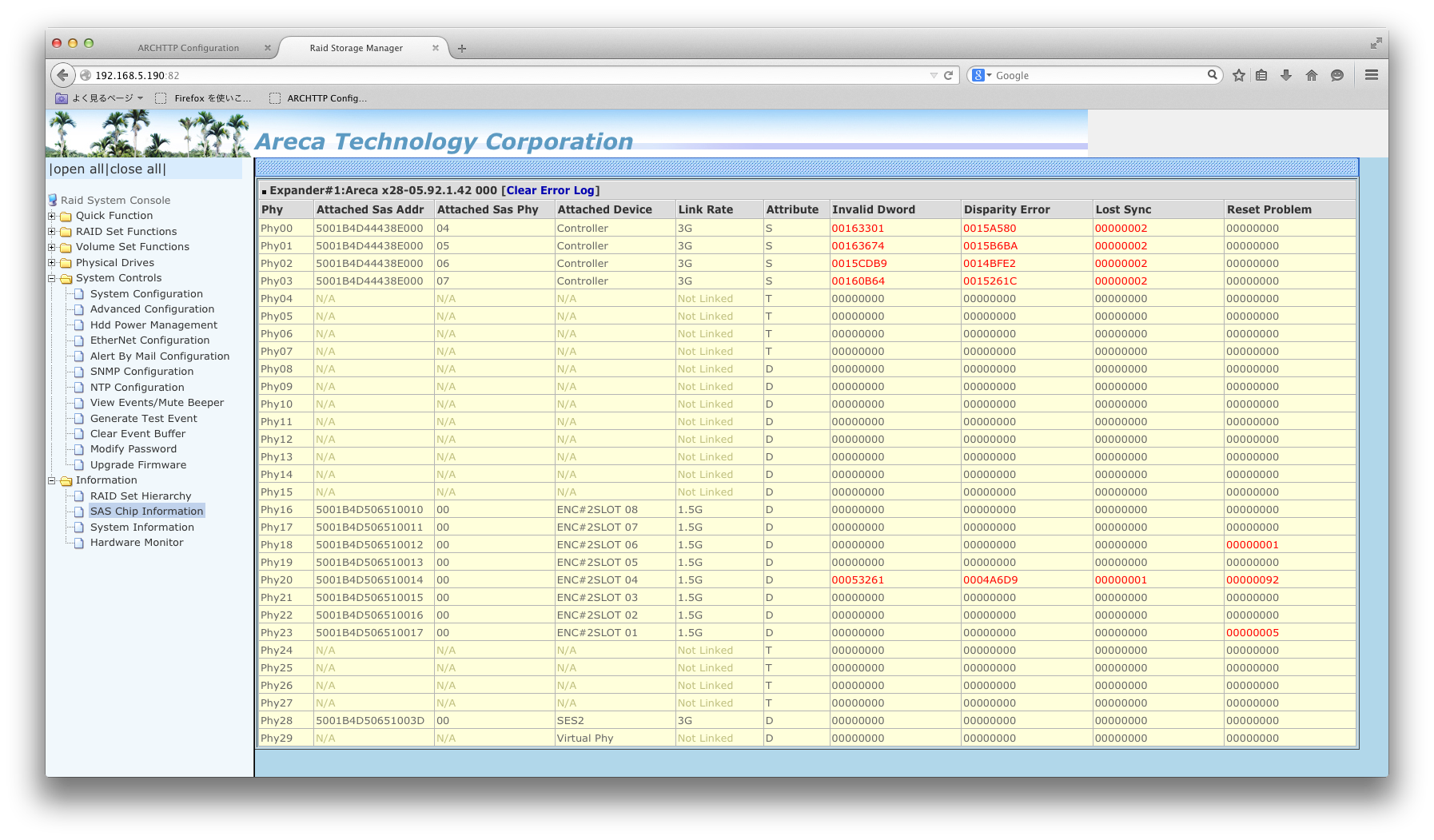Screen dimensions: 1434x840
Task: Open Hardware Monitor page
Action: click(137, 543)
